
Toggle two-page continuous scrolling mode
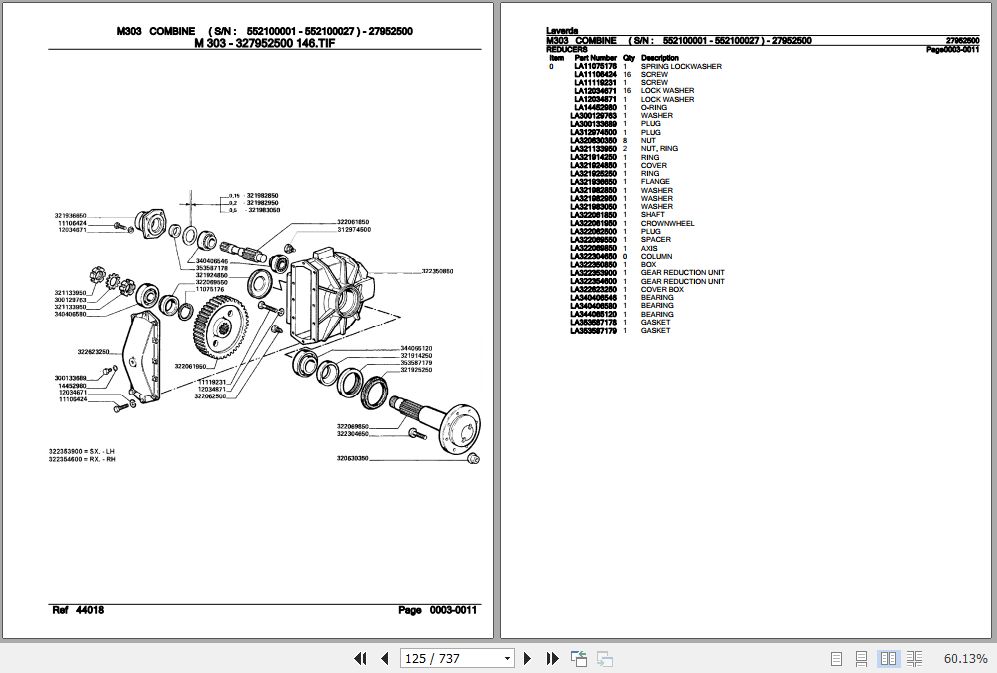(x=914, y=659)
